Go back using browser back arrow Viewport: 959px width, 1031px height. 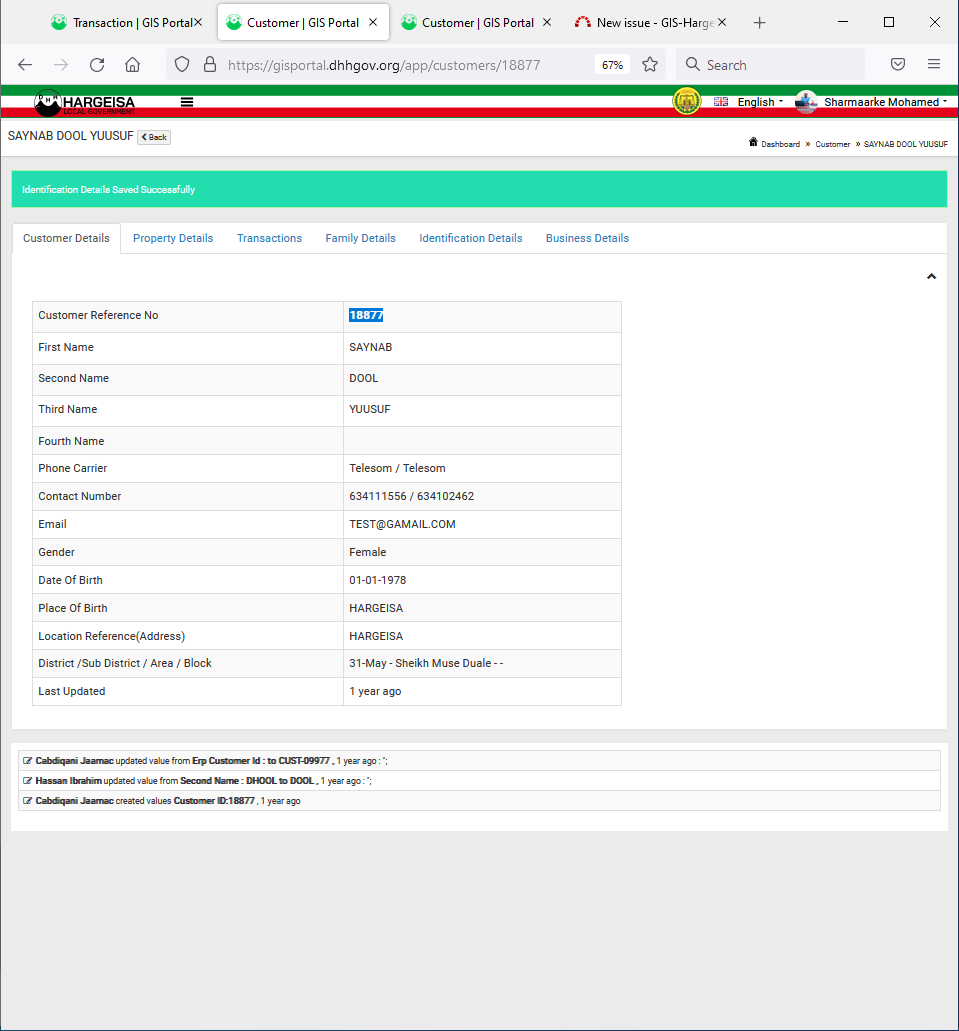[x=25, y=64]
